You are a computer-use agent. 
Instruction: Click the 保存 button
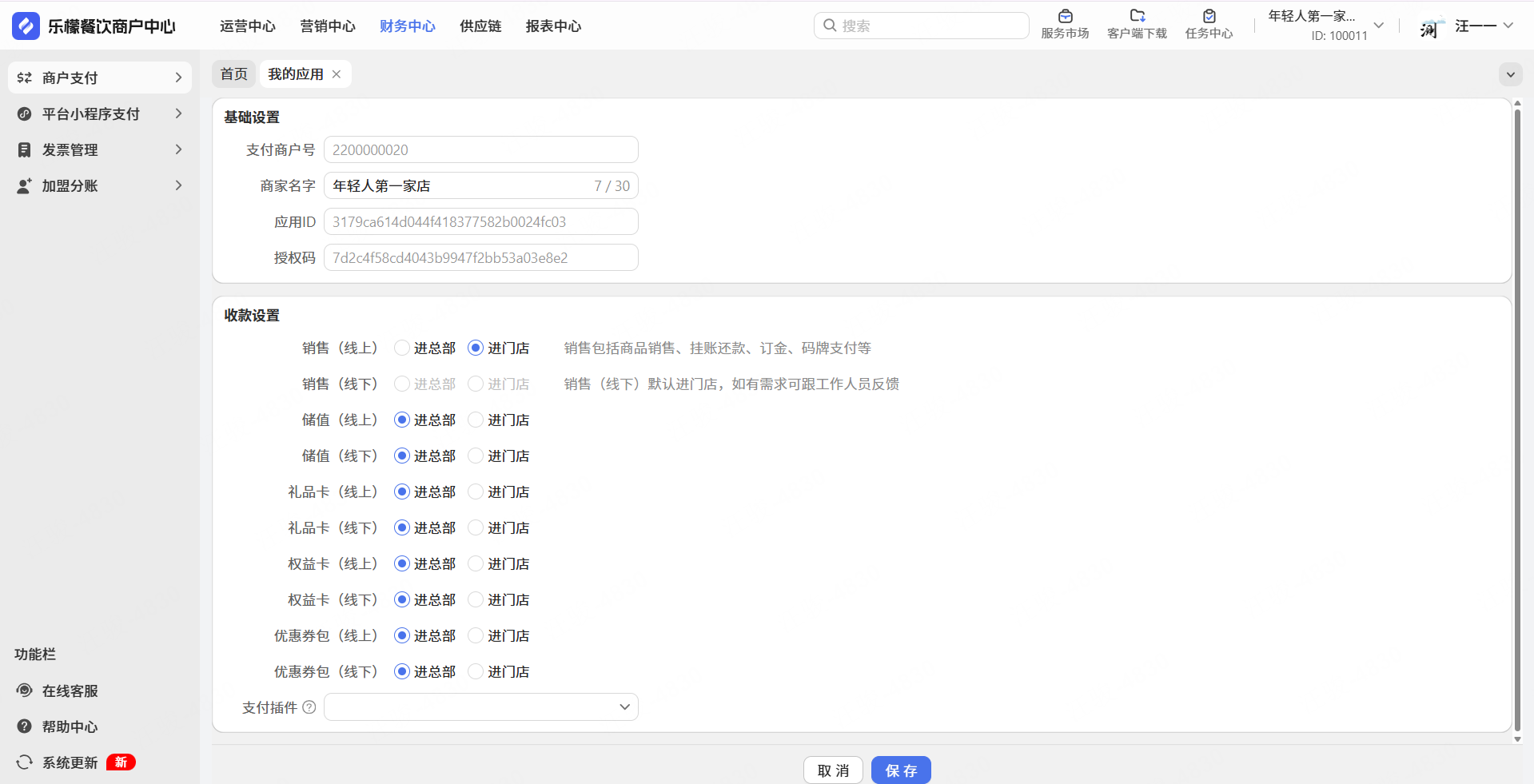coord(900,770)
